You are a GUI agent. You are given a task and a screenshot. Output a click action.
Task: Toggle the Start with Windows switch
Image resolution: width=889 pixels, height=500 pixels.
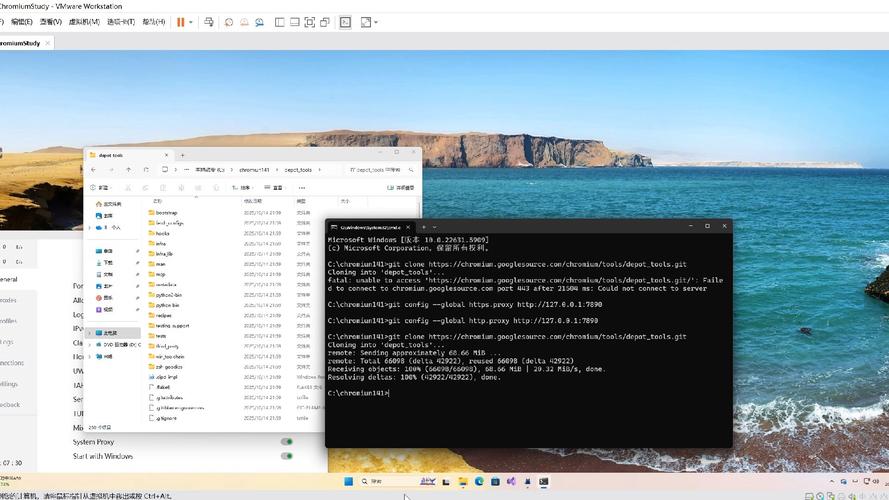point(287,456)
